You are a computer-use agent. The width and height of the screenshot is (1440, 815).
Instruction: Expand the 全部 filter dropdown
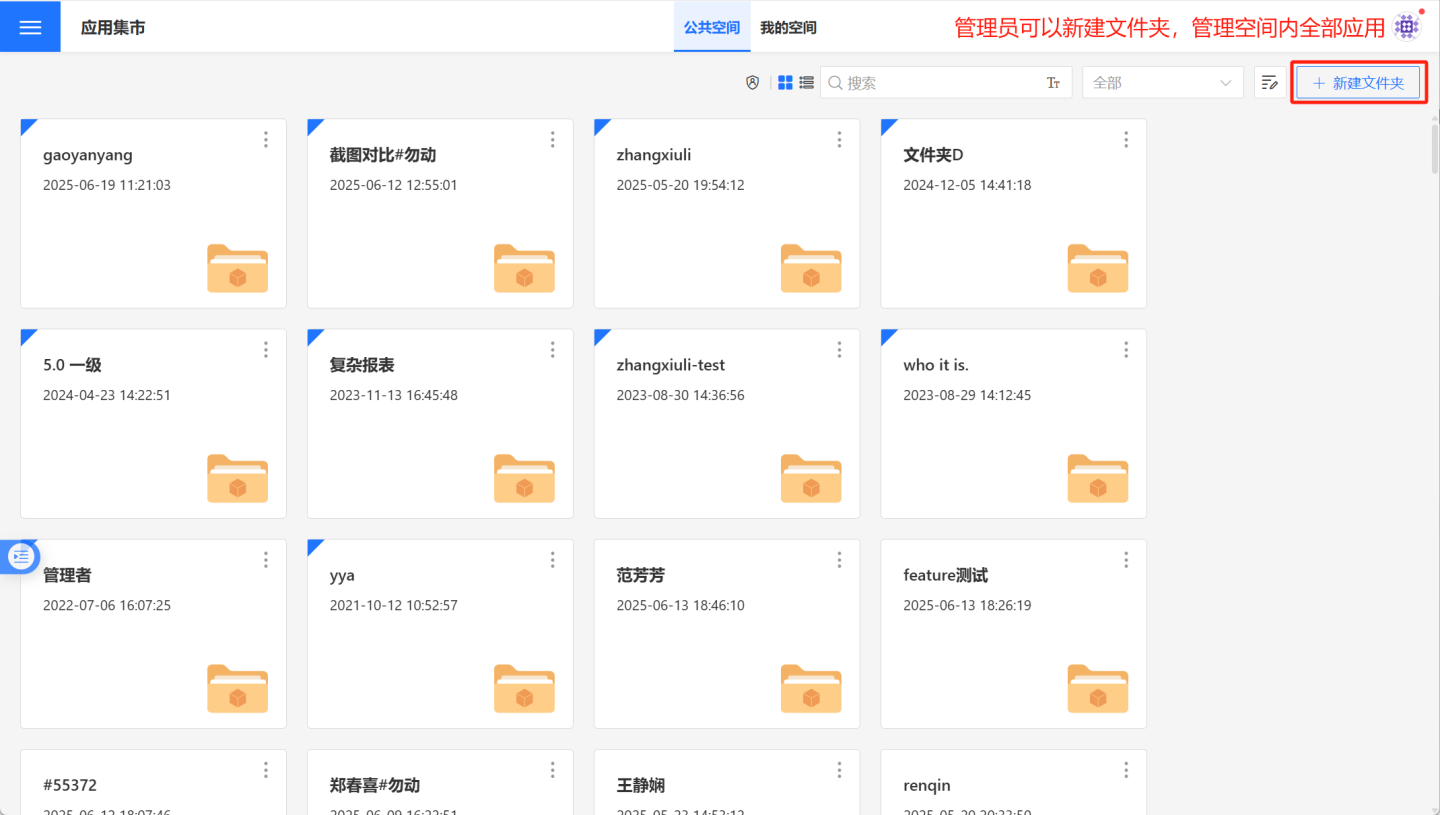[x=1162, y=83]
